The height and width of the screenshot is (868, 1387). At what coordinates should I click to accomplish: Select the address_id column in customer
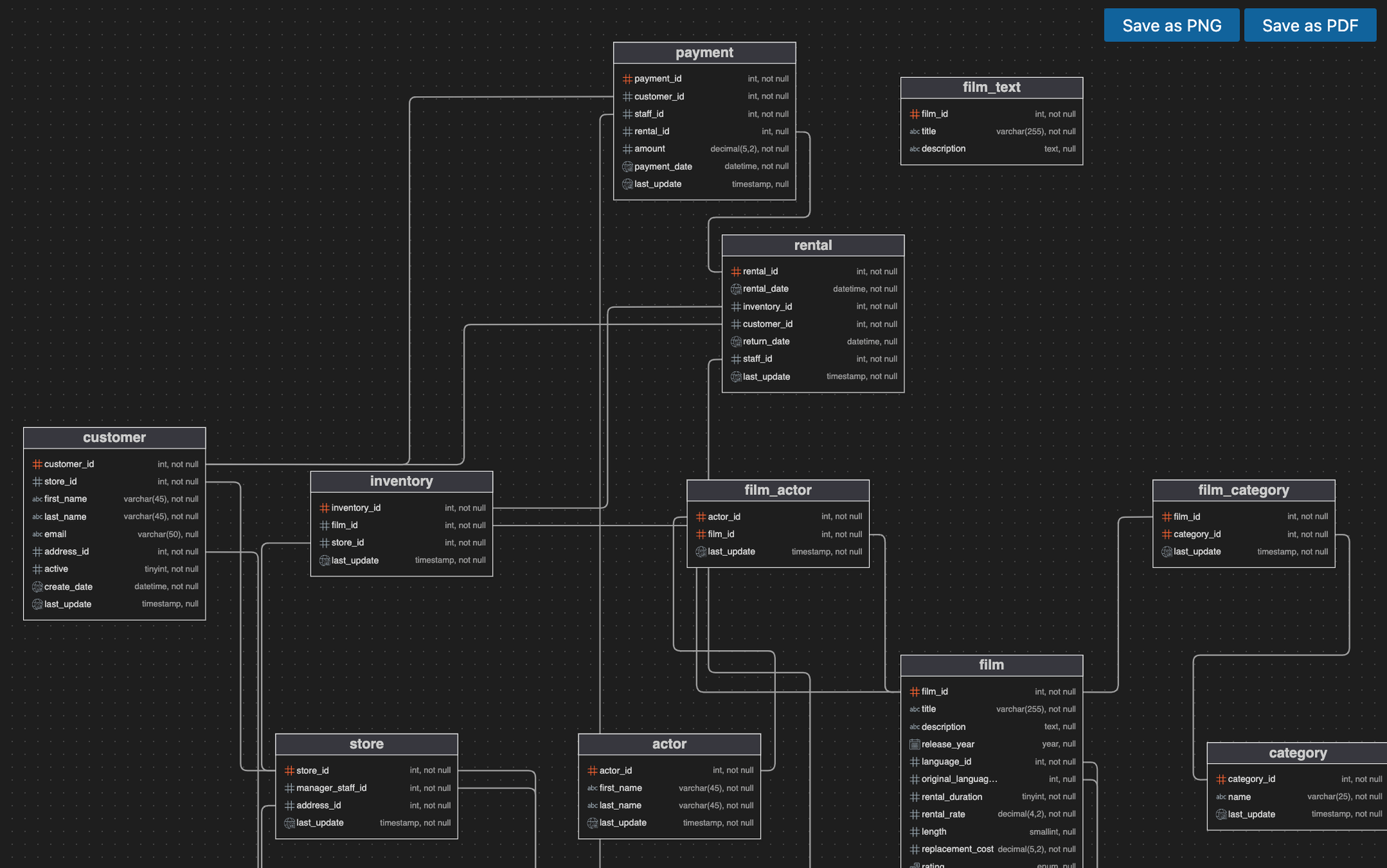(x=114, y=552)
